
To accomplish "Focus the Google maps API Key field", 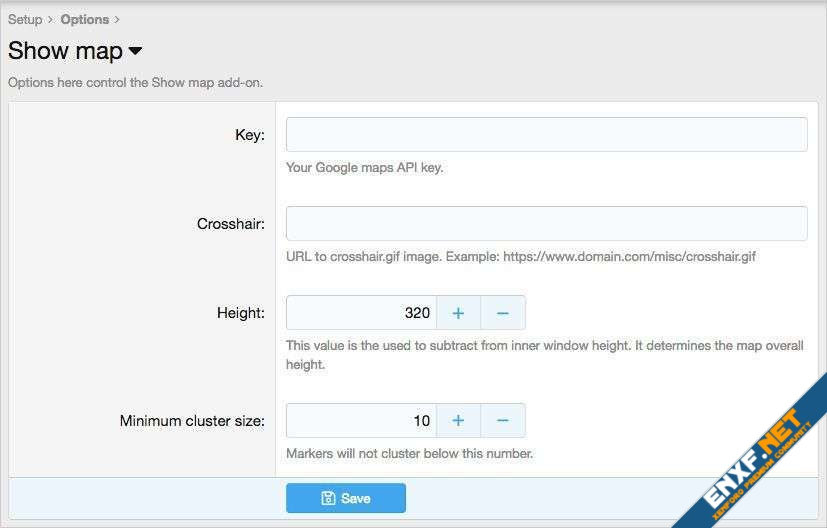I will 546,135.
